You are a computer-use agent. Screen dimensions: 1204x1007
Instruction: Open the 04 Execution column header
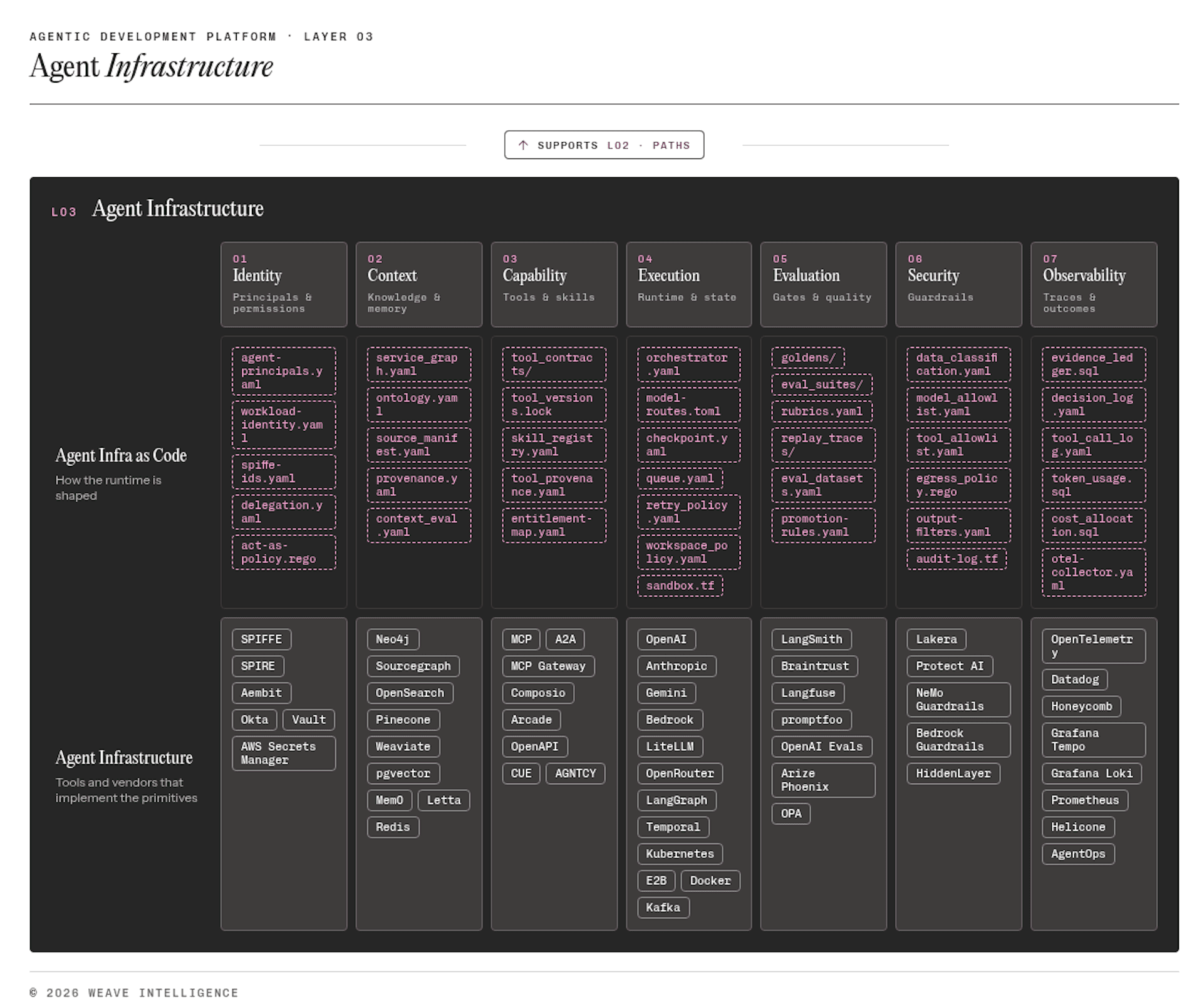pos(689,284)
